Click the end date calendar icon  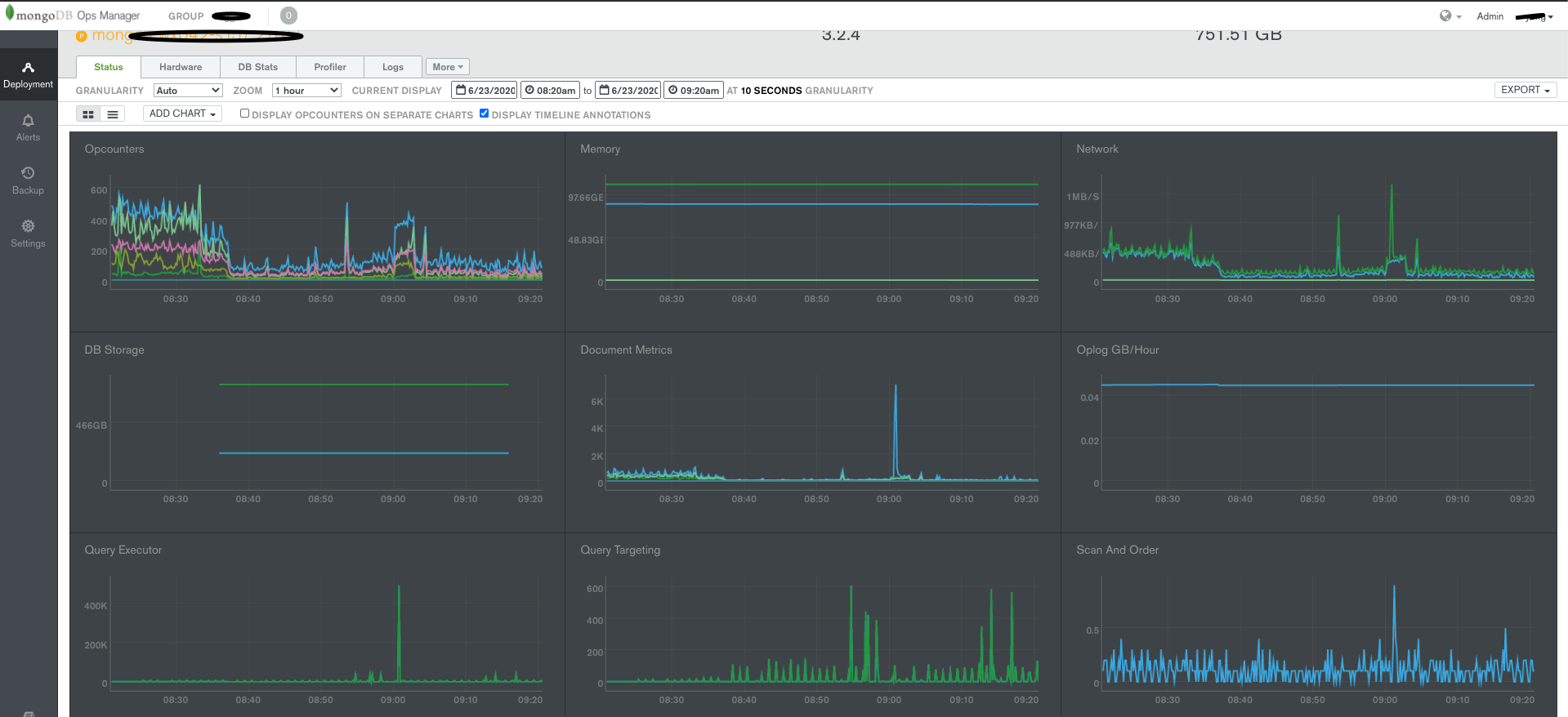[x=605, y=90]
